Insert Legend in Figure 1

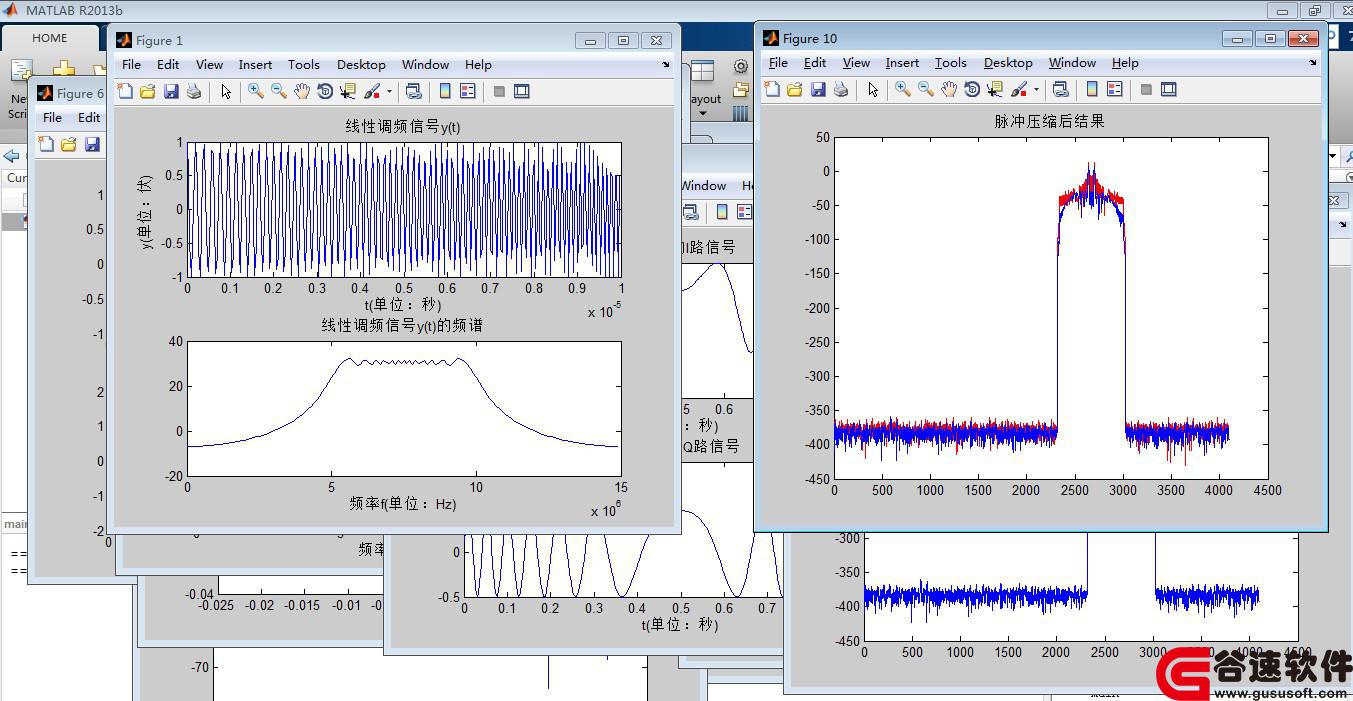(x=468, y=91)
